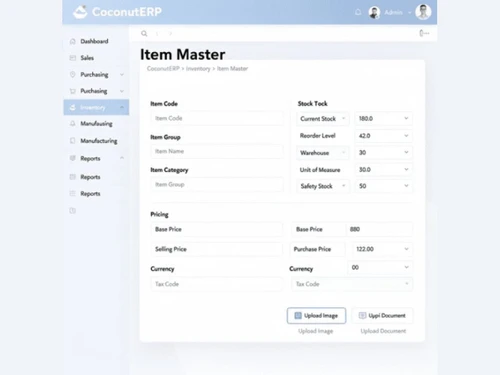
Task: Open Manufacturing in the sidebar
Action: coord(99,141)
